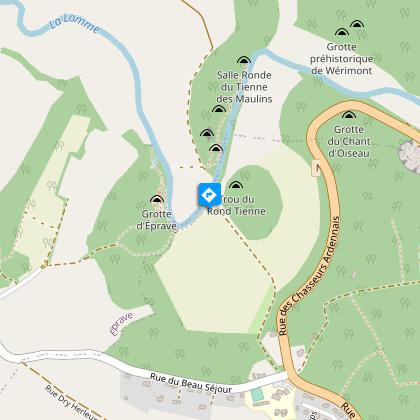Viewport: 420px width, 420px height.
Task: Select the Grotte d'Éprave cave icon
Action: click(x=157, y=199)
